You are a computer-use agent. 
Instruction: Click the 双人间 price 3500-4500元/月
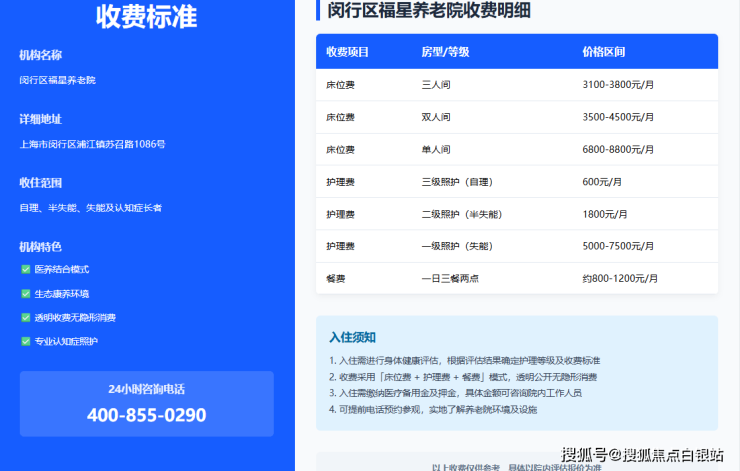point(618,117)
